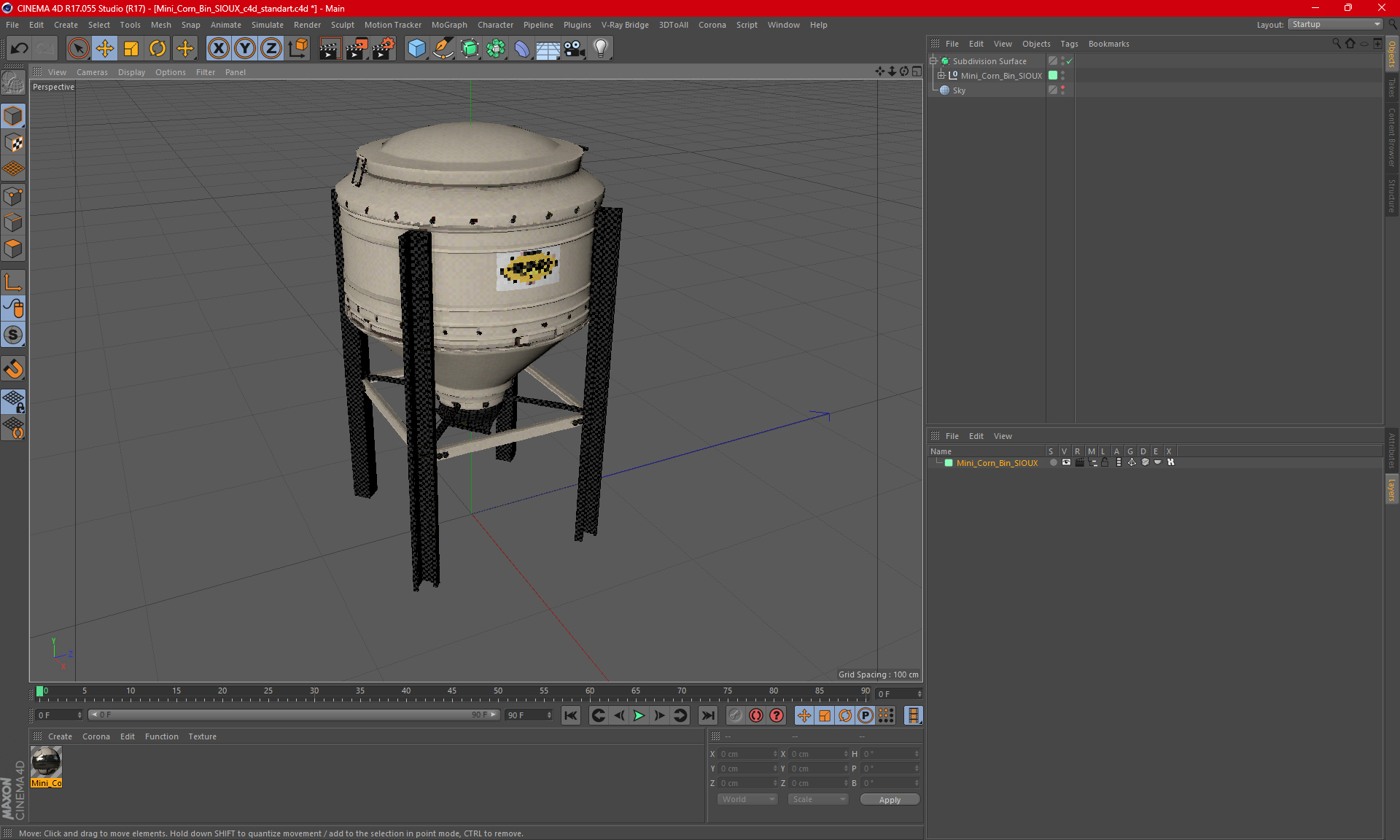Select the Scale tool icon
The width and height of the screenshot is (1400, 840).
pos(131,49)
